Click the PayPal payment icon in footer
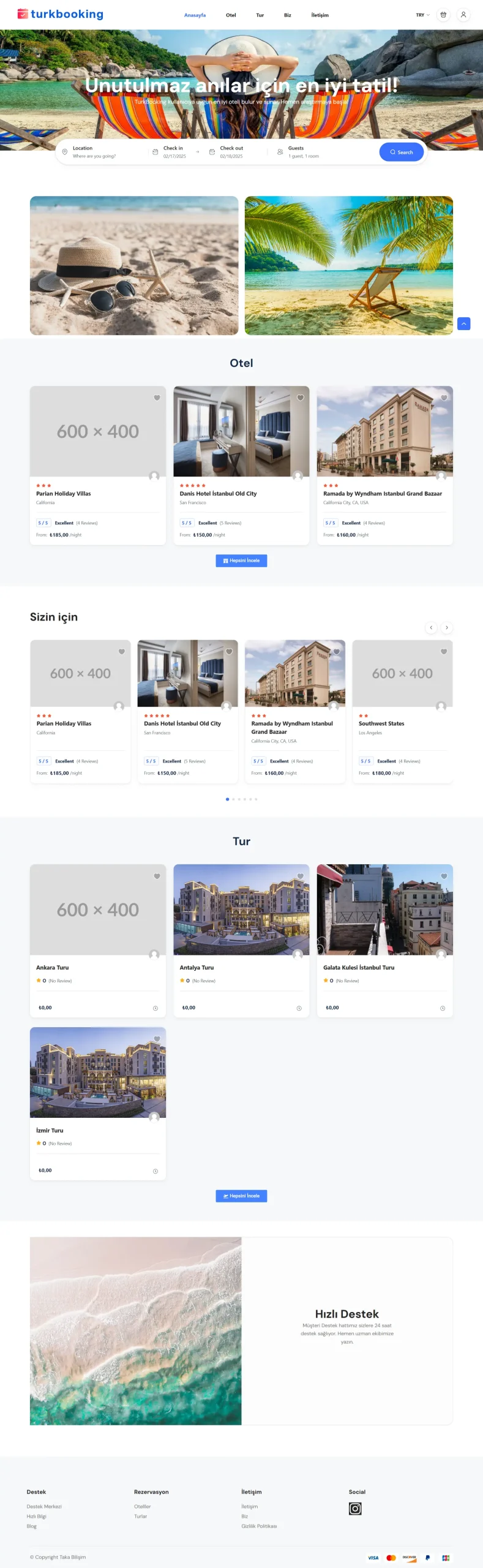Viewport: 483px width, 1568px height. pos(427,1558)
